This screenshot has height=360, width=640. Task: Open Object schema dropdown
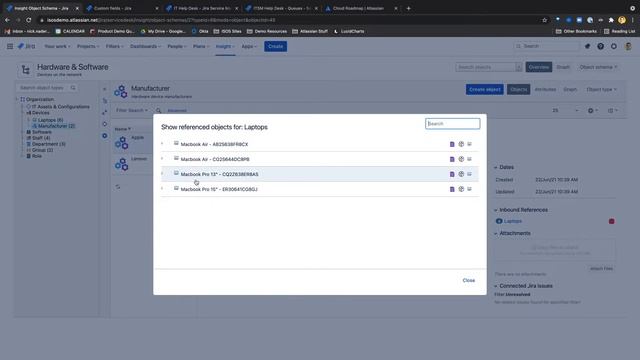coord(598,67)
